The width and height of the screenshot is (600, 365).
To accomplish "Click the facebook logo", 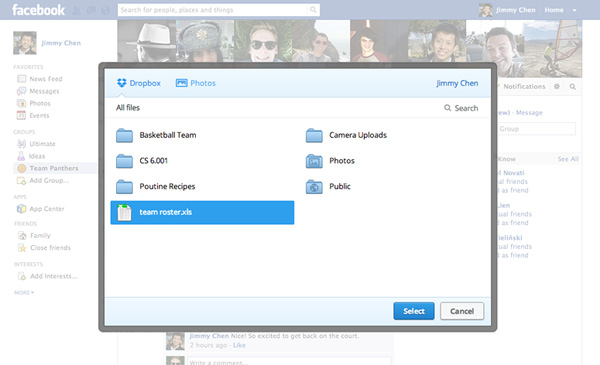I will tap(38, 10).
